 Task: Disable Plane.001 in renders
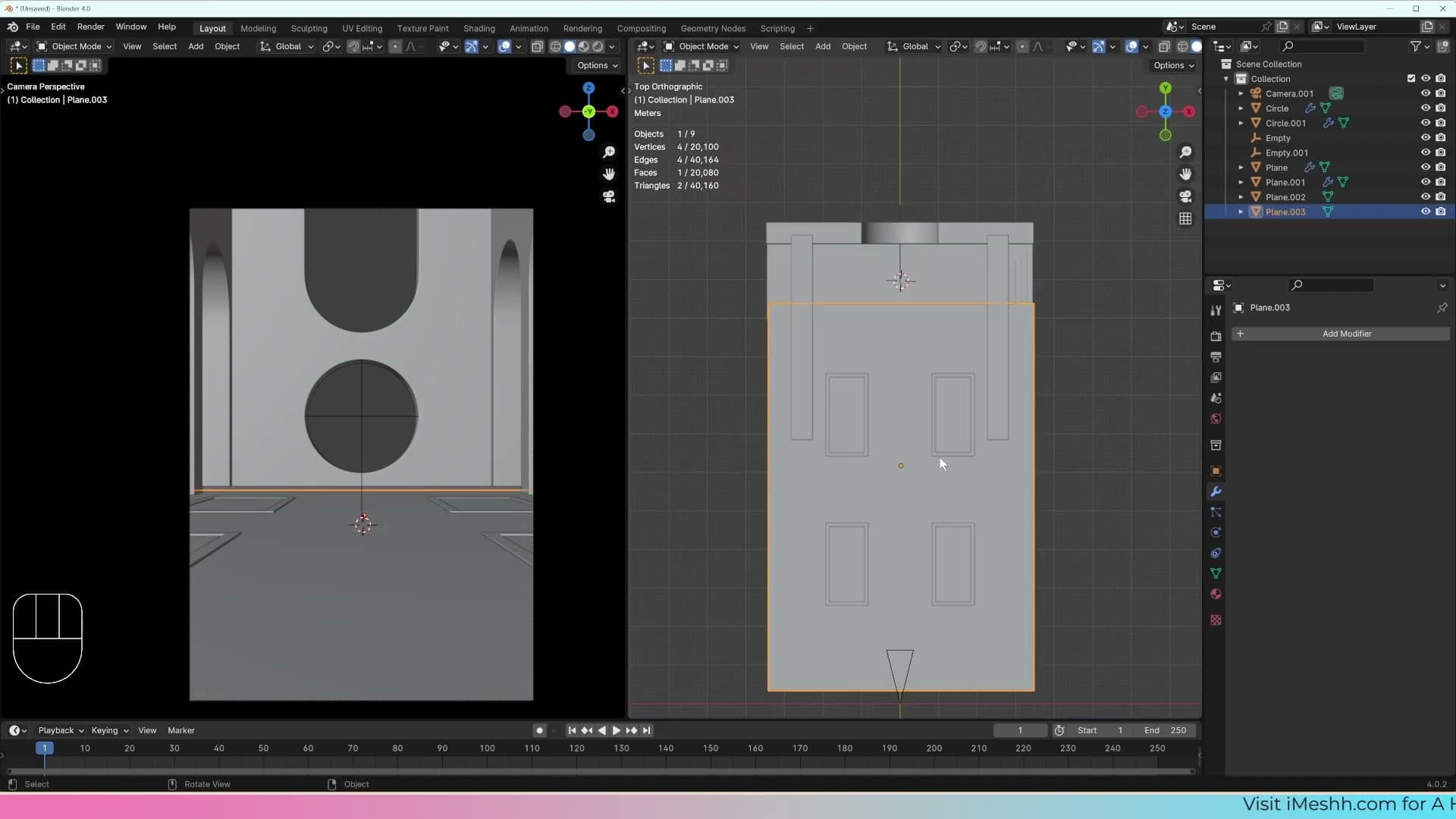[x=1441, y=182]
